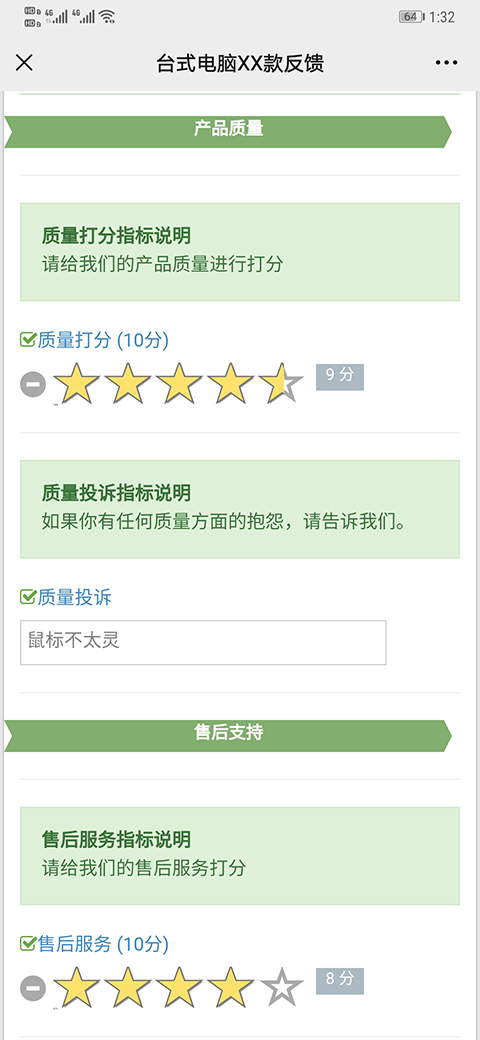This screenshot has width=480, height=1040.
Task: Reset after-sales rating with minus icon
Action: coord(32,988)
